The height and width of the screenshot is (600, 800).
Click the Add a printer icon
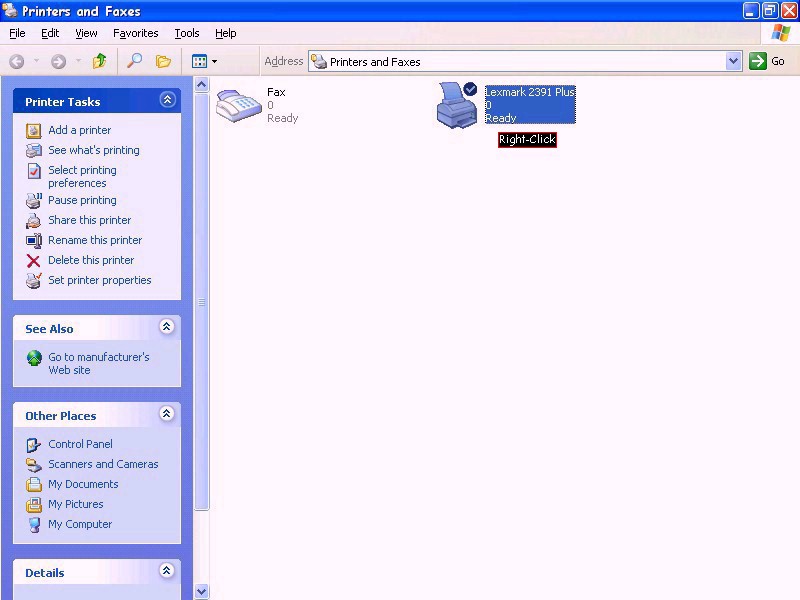pos(34,131)
